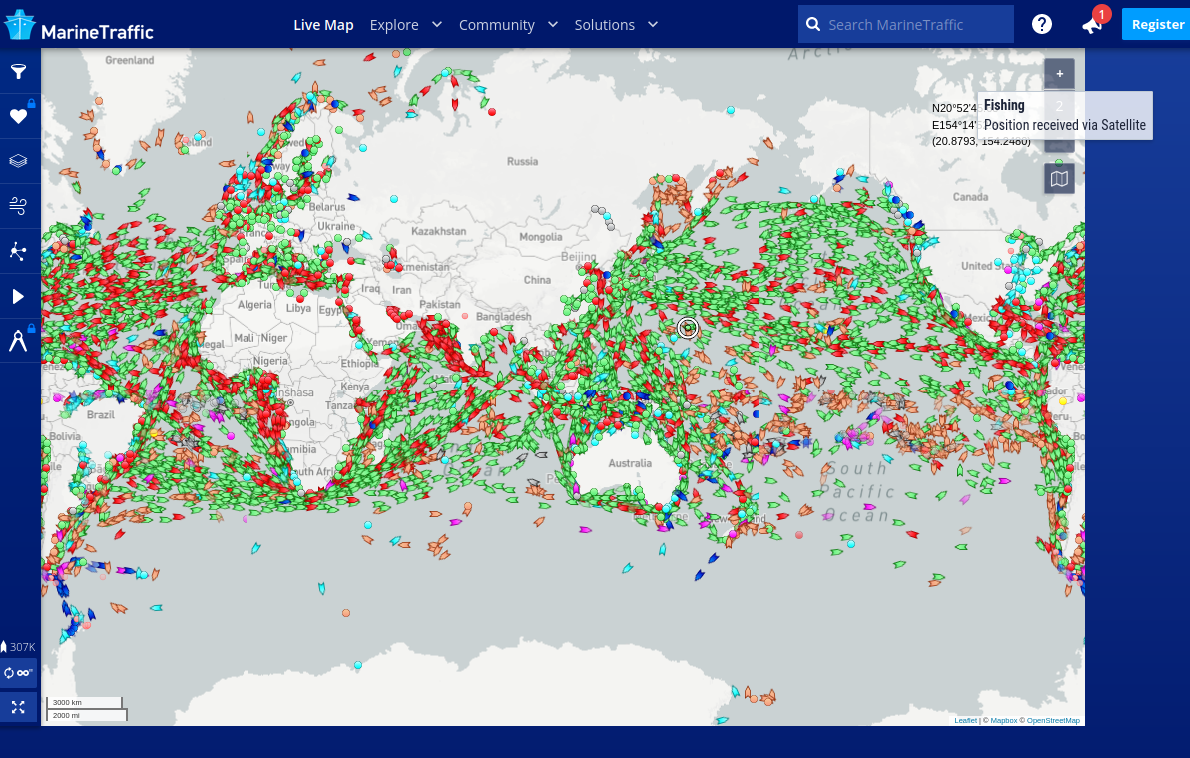This screenshot has width=1190, height=758.
Task: Open the Leaflet attribution link
Action: point(965,720)
